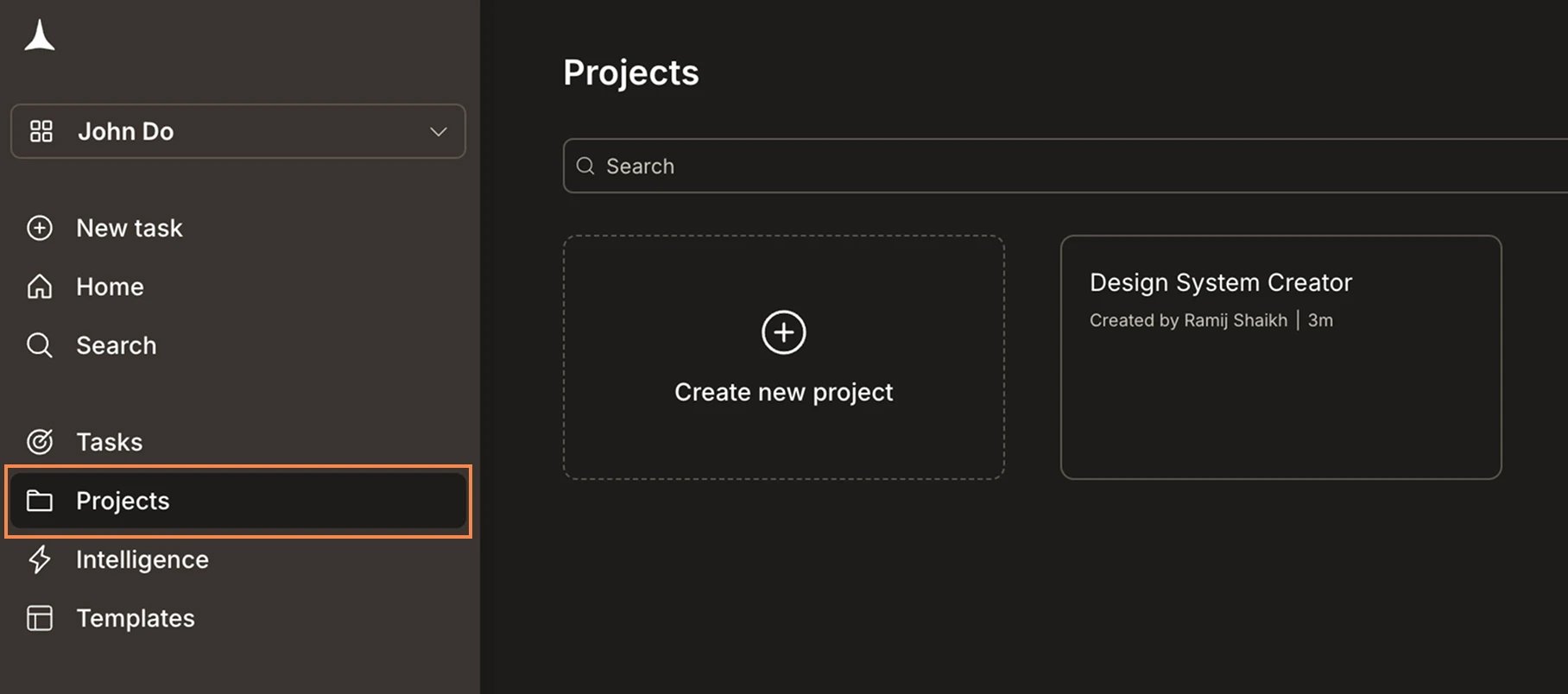
Task: Click the app logo in the sidebar
Action: point(39,35)
